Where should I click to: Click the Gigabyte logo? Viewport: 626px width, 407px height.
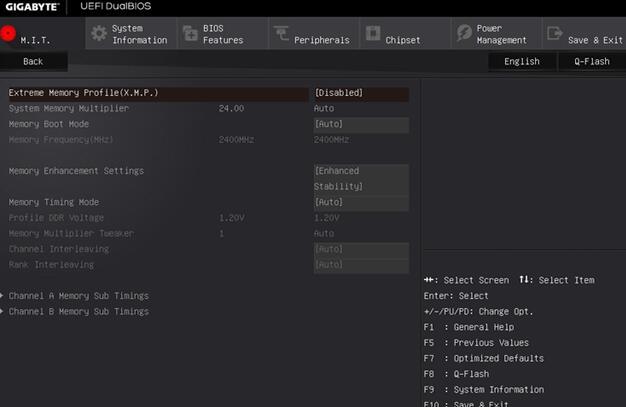point(33,7)
